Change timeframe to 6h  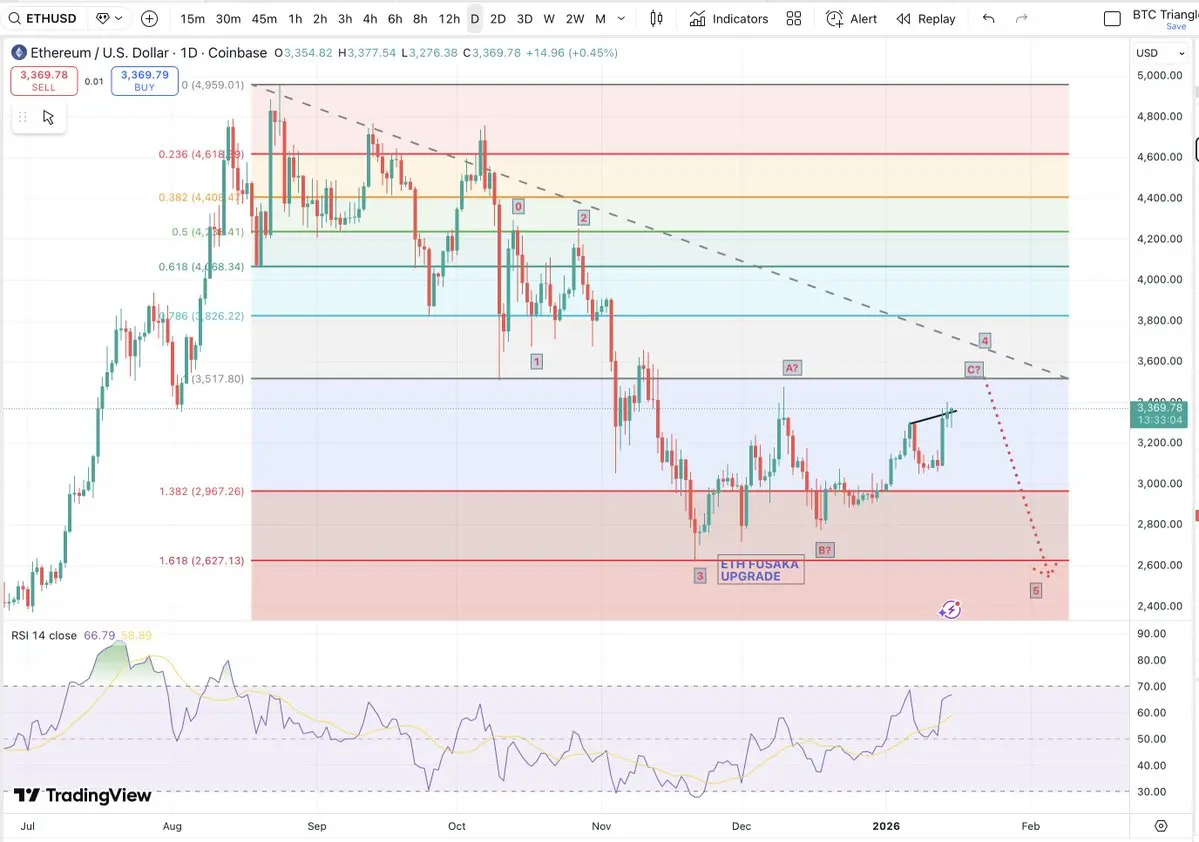[x=395, y=18]
